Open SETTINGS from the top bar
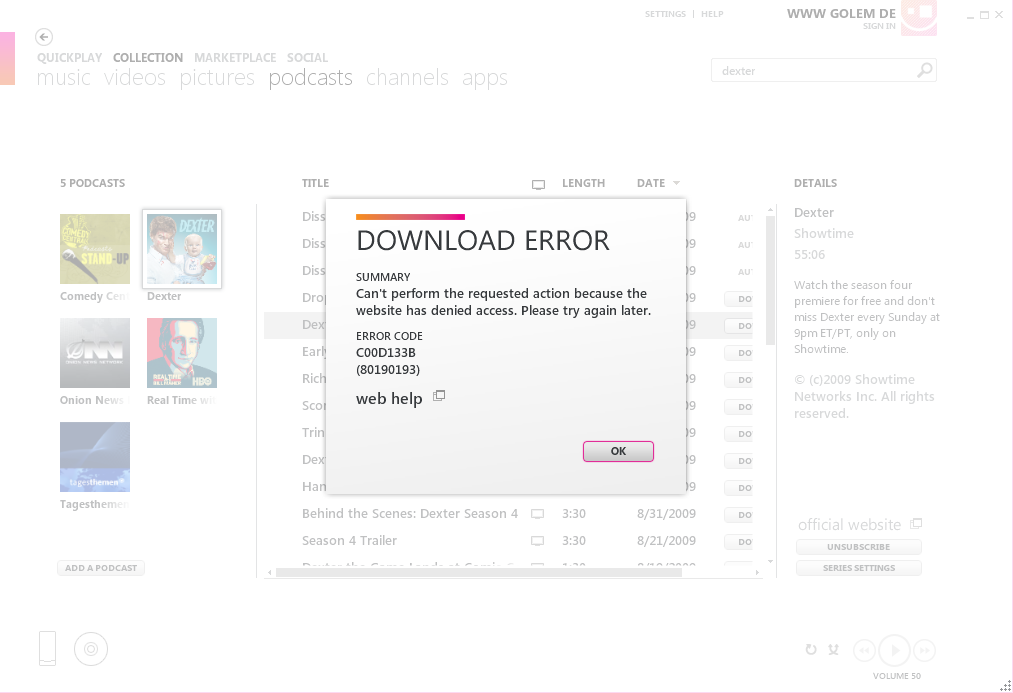Viewport: 1013px width, 693px height. point(665,14)
